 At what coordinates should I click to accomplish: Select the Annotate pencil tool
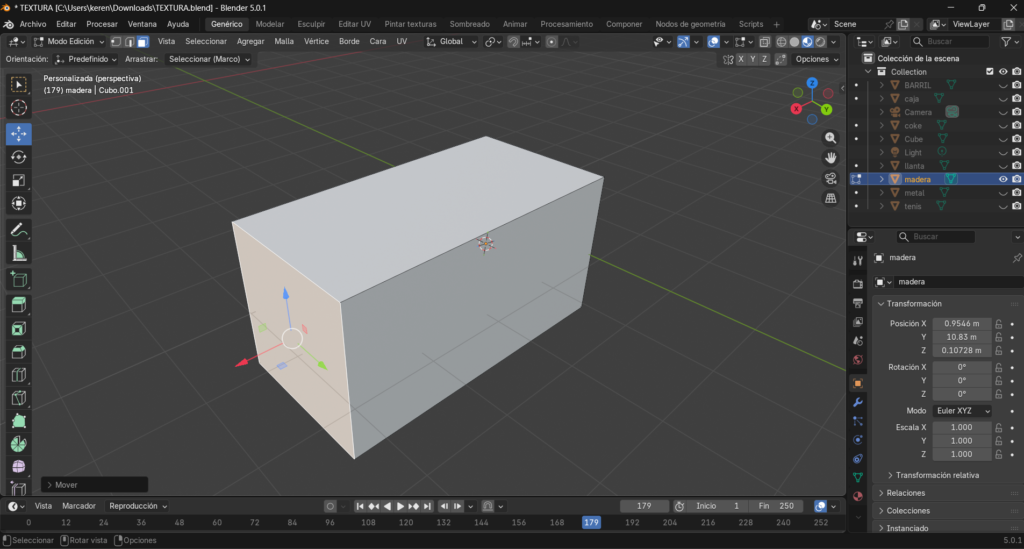(18, 230)
